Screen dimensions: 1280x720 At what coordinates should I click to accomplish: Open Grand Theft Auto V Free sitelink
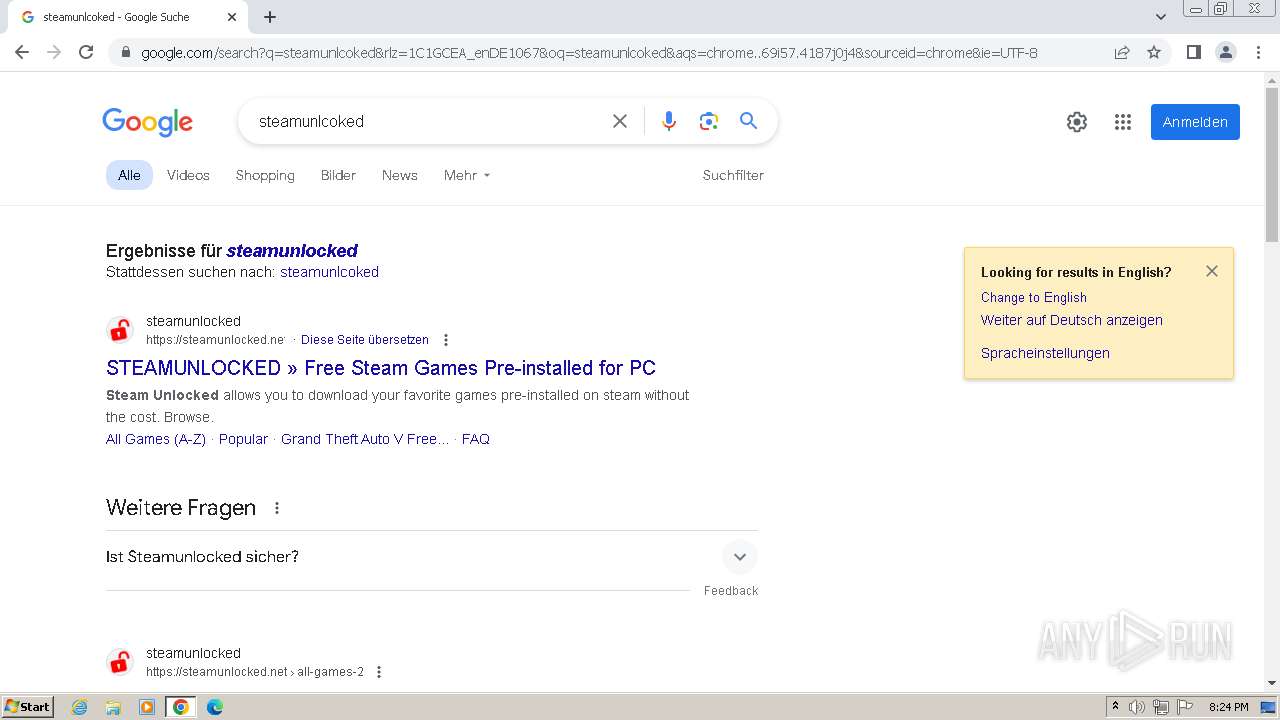tap(365, 439)
